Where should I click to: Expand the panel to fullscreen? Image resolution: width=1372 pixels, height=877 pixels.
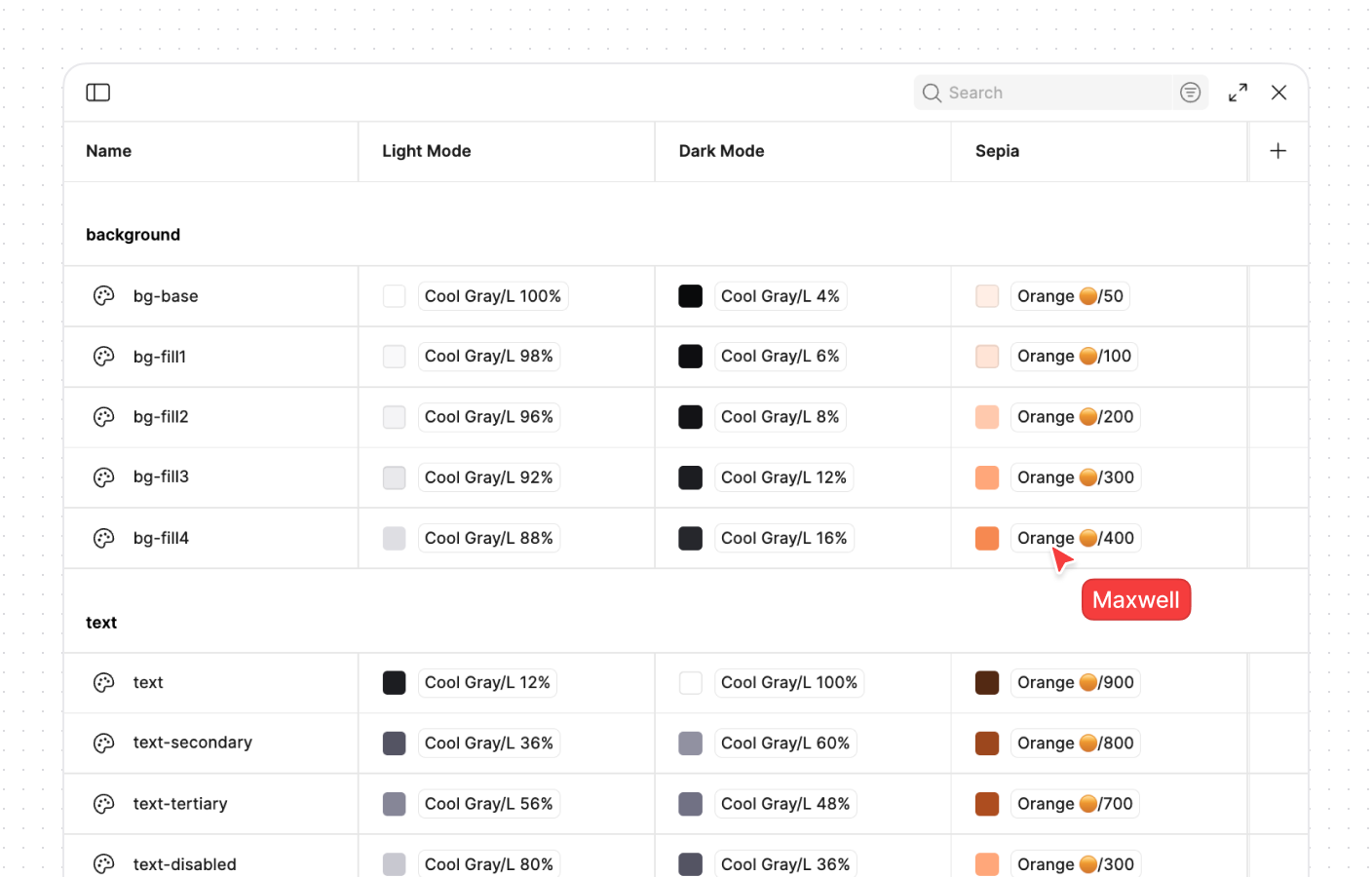1238,92
